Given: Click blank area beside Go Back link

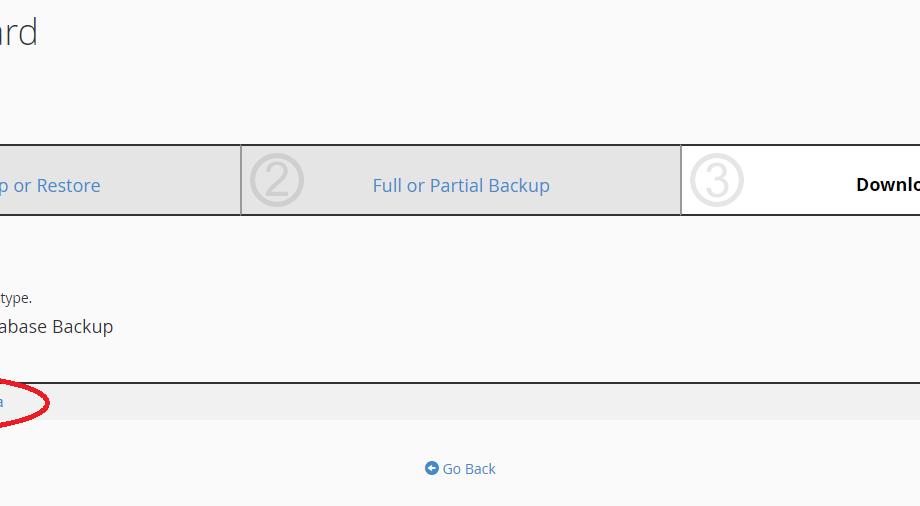Looking at the screenshot, I should coord(645,468).
